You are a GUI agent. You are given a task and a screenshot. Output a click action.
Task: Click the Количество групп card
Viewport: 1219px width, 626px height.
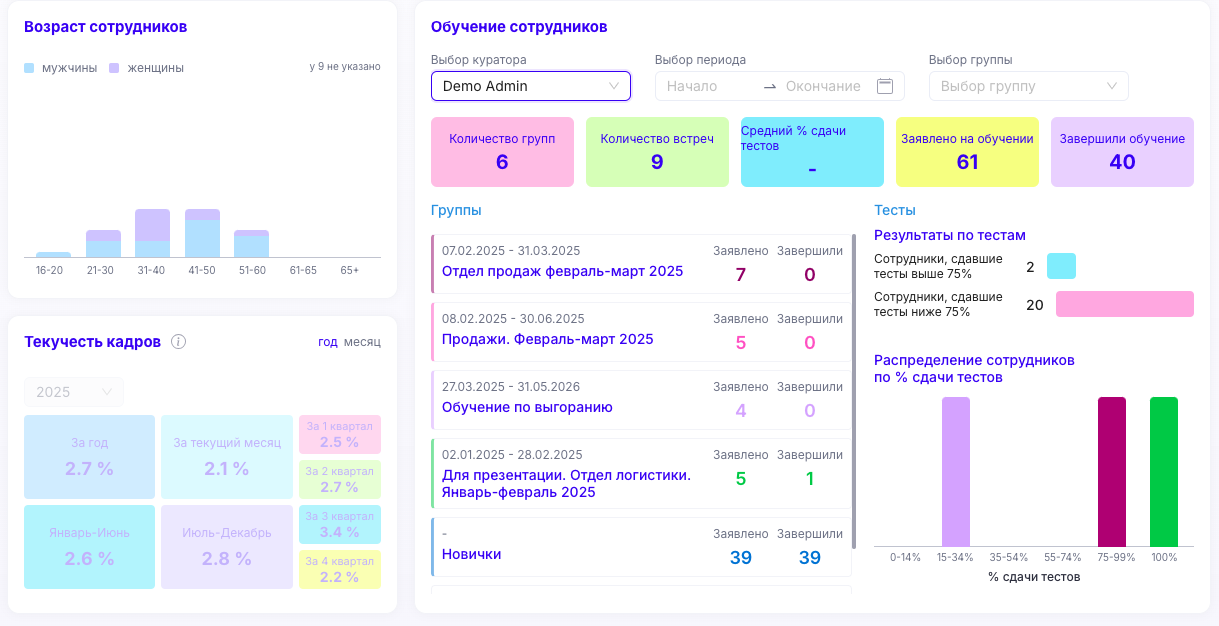click(x=502, y=152)
